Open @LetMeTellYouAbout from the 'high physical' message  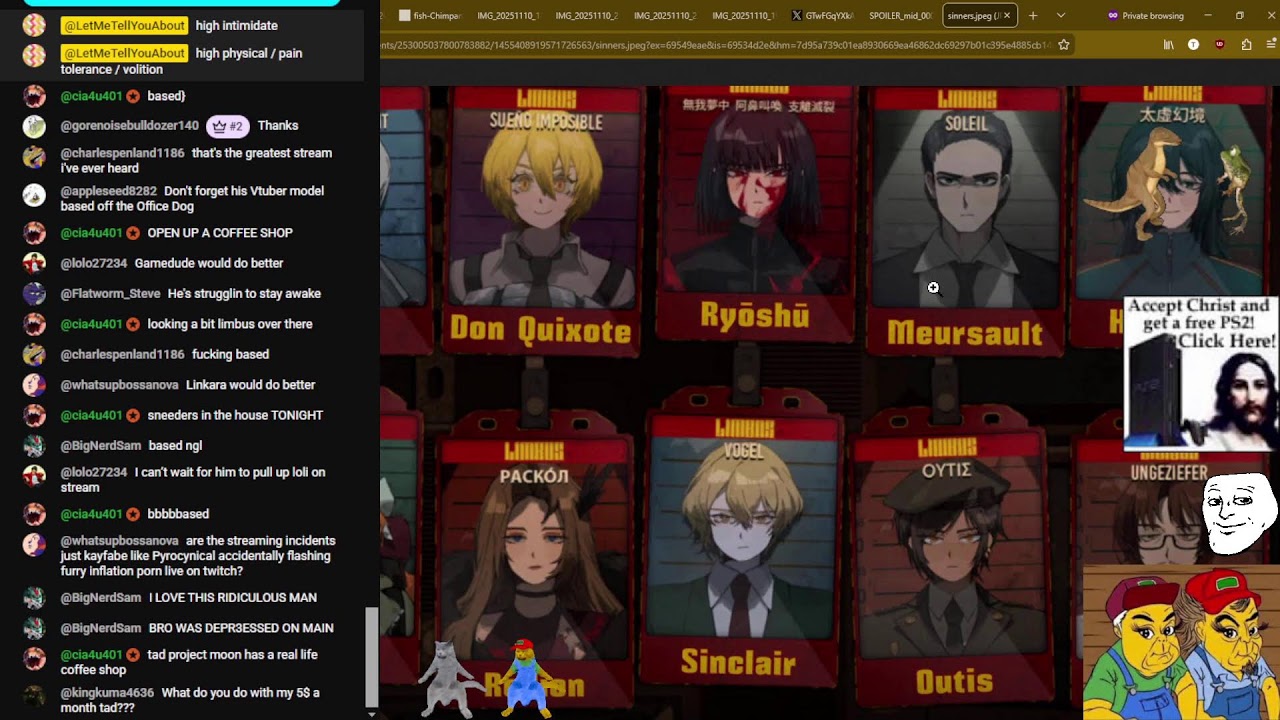pos(124,53)
